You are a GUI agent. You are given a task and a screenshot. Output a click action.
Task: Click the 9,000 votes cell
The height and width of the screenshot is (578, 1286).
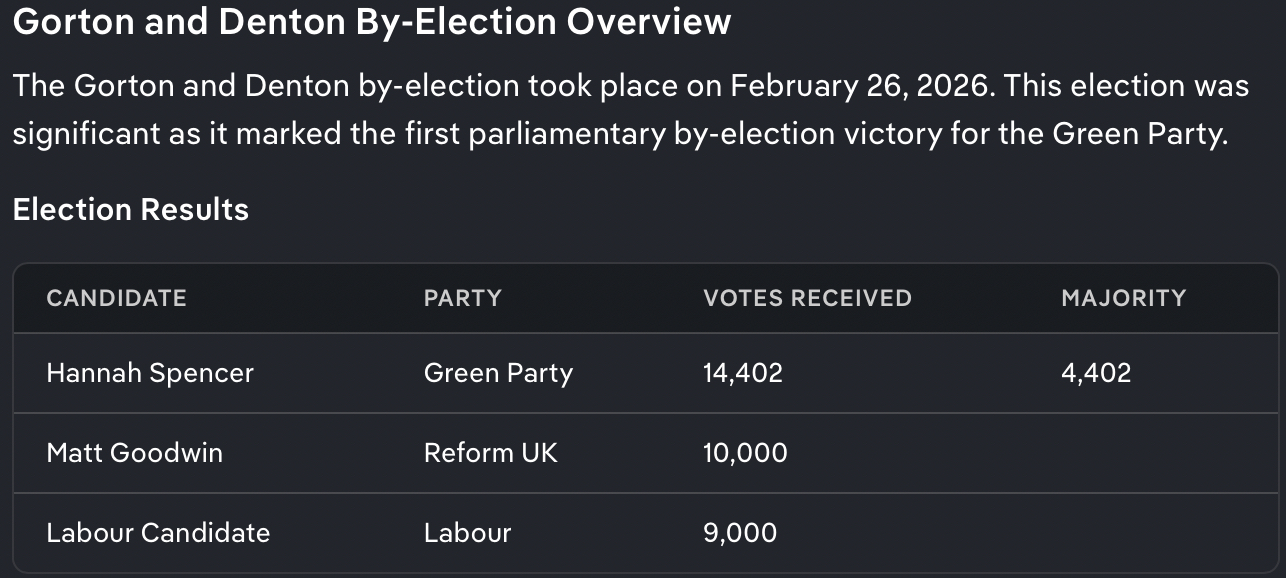pyautogui.click(x=740, y=533)
